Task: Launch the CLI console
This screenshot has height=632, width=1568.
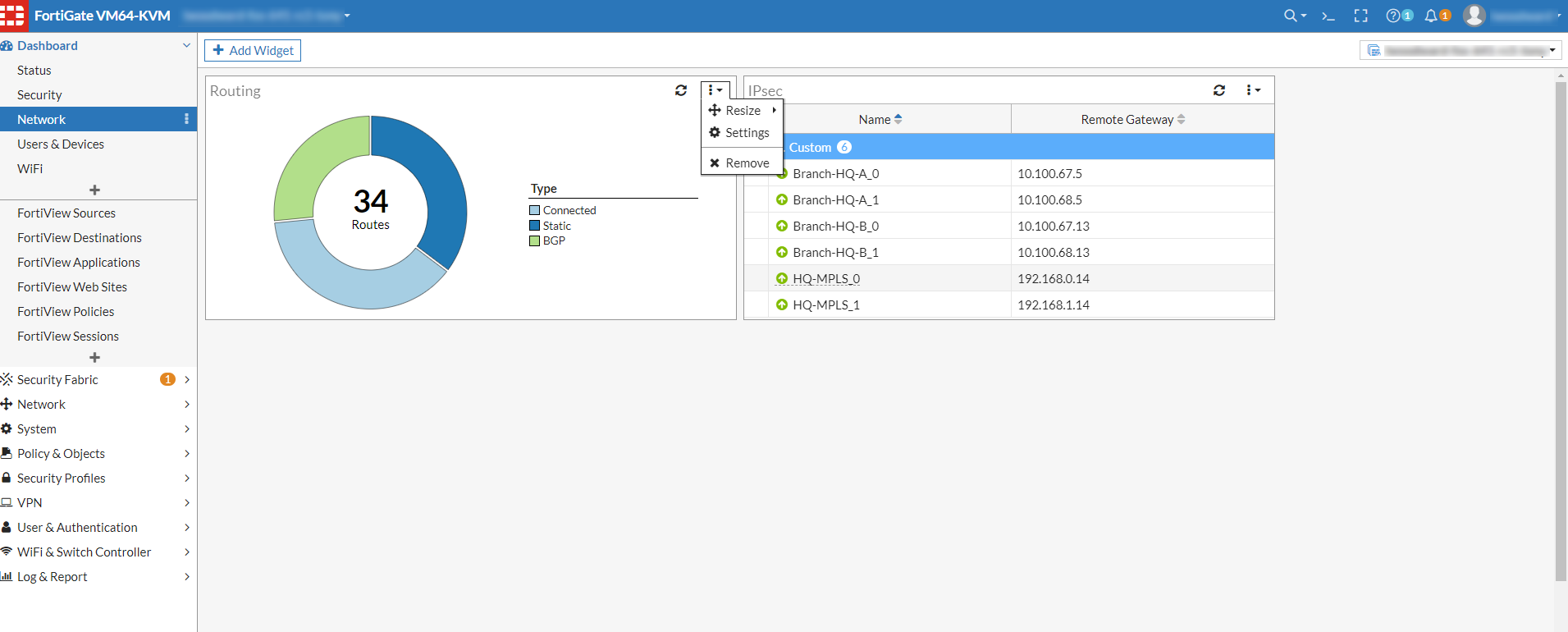Action: pos(1328,16)
